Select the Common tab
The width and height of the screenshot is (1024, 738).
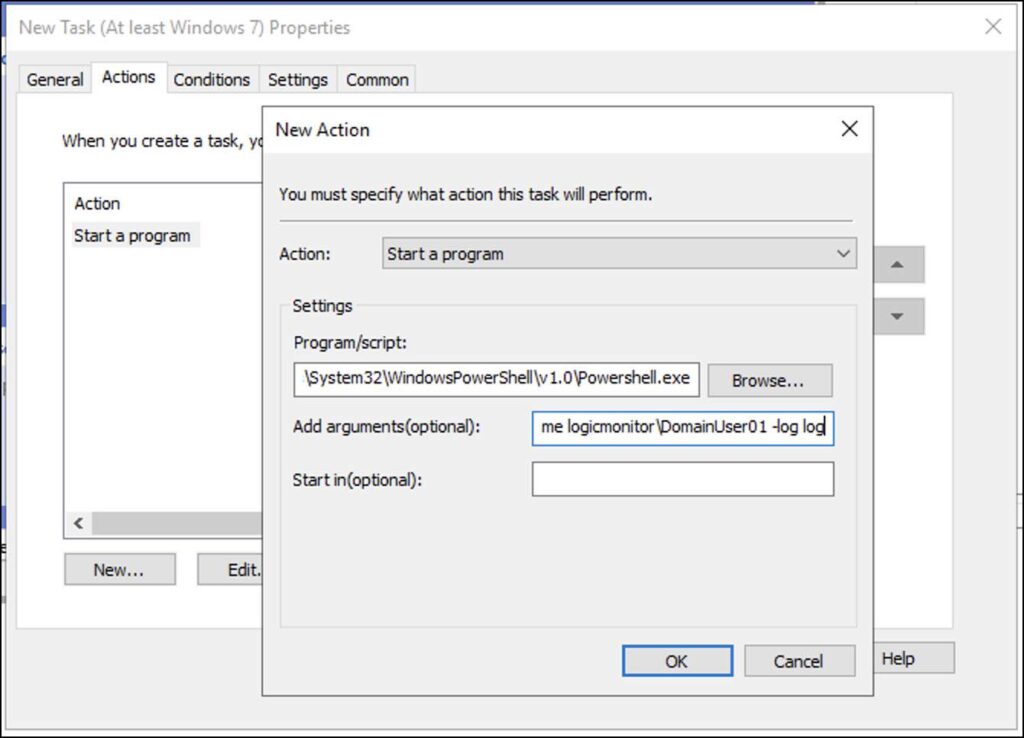(x=377, y=80)
